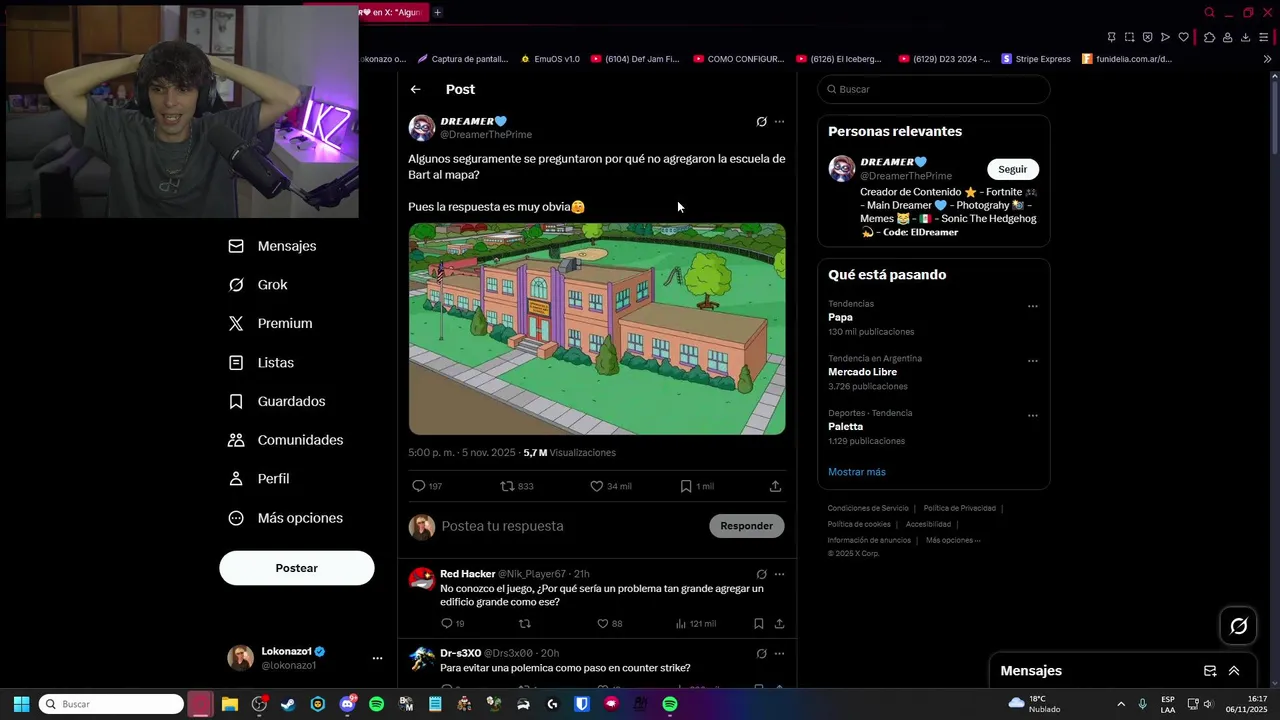Open Windows Start menu
The width and height of the screenshot is (1280, 720).
pyautogui.click(x=21, y=704)
